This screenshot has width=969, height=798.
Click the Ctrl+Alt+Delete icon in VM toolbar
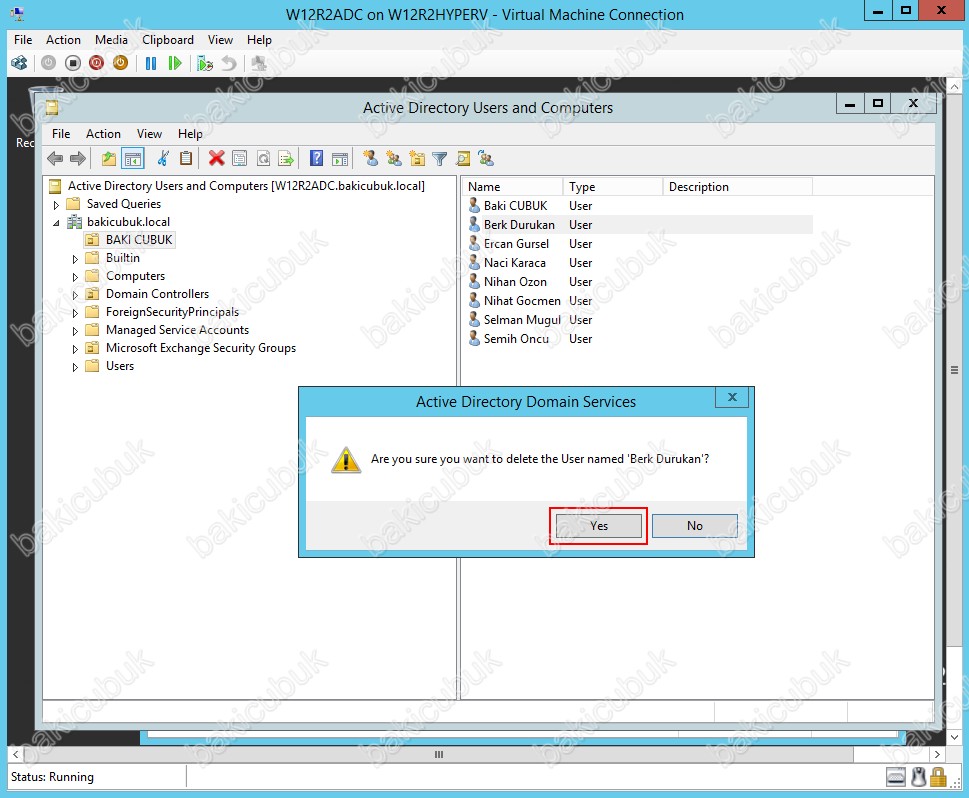[x=19, y=63]
